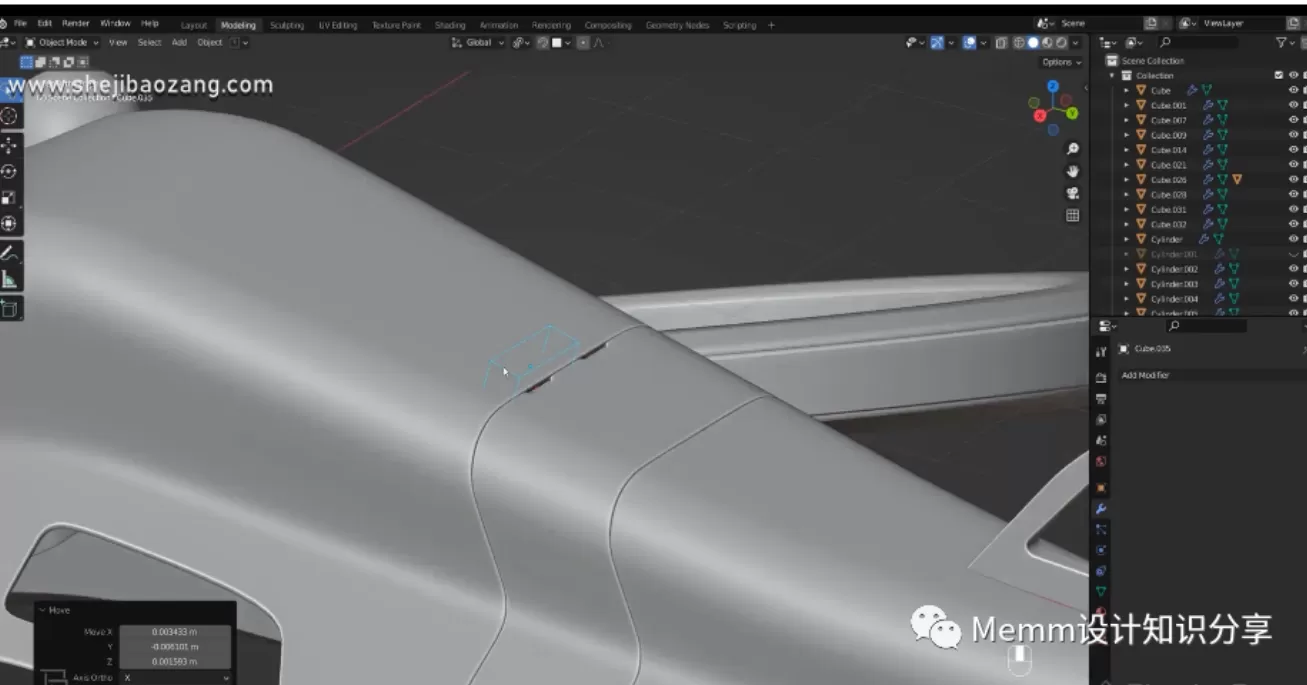Select the Measure tool
This screenshot has width=1307, height=685.
click(x=9, y=279)
